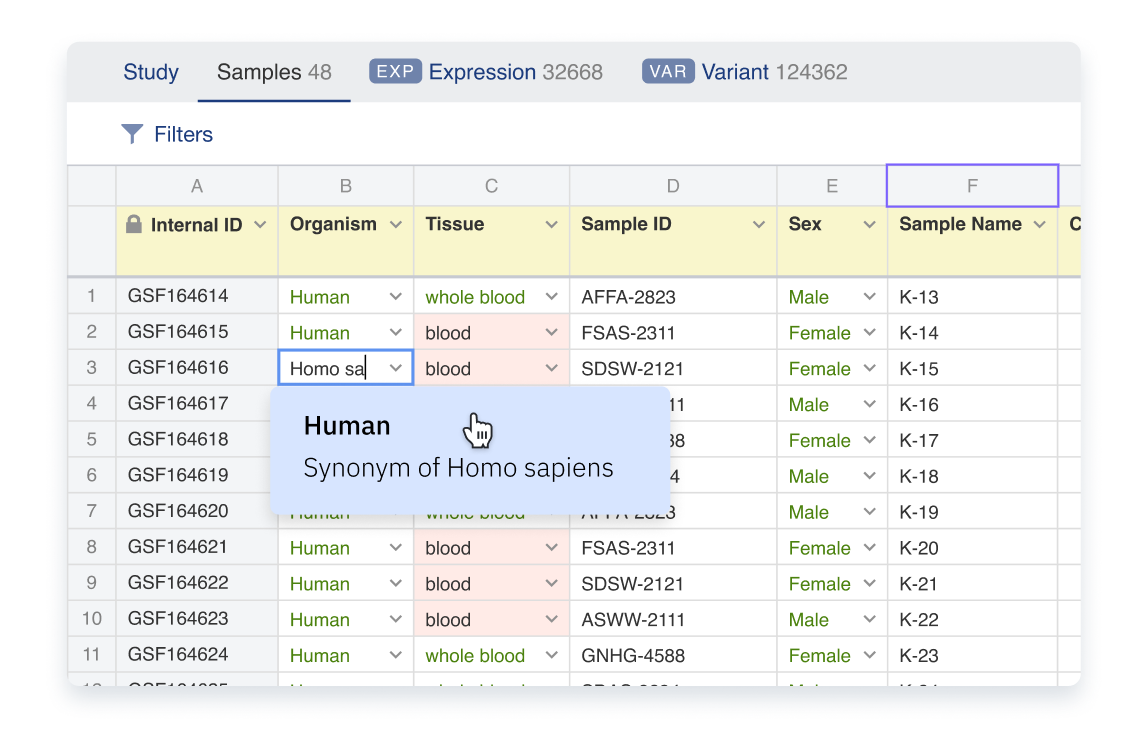
Task: Select column F header
Action: pyautogui.click(x=972, y=186)
